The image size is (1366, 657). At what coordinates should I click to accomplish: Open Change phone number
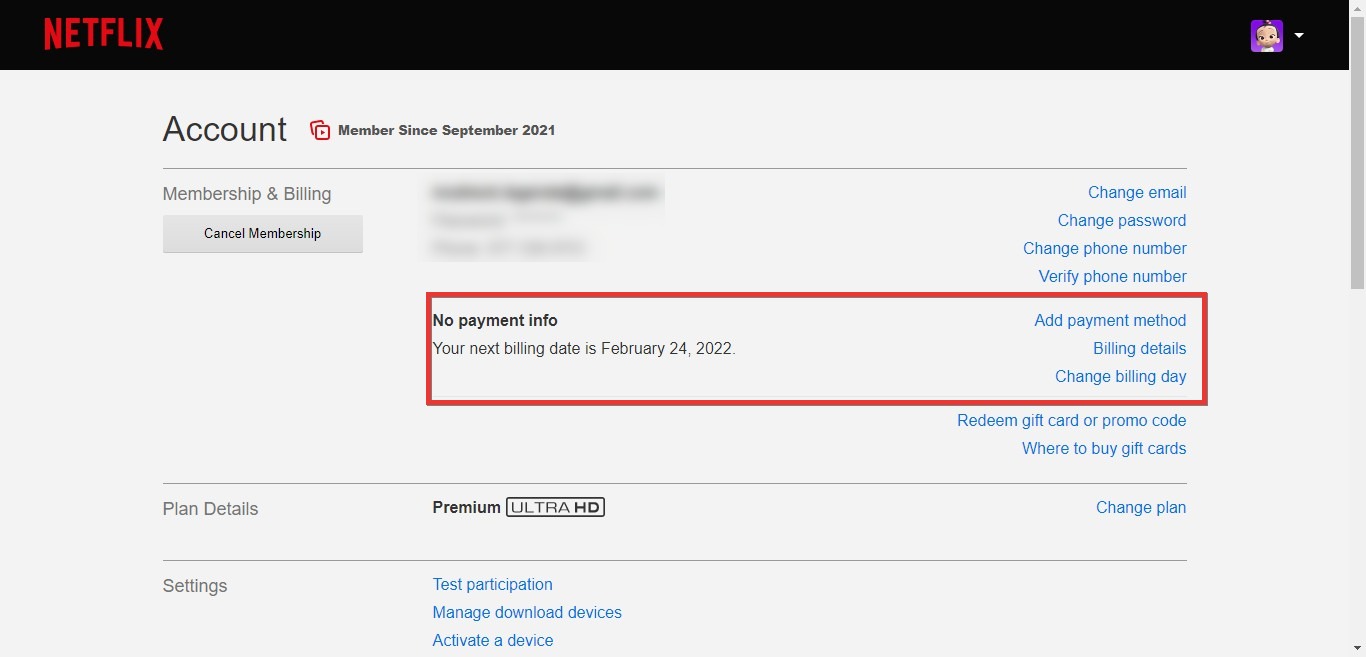tap(1104, 248)
